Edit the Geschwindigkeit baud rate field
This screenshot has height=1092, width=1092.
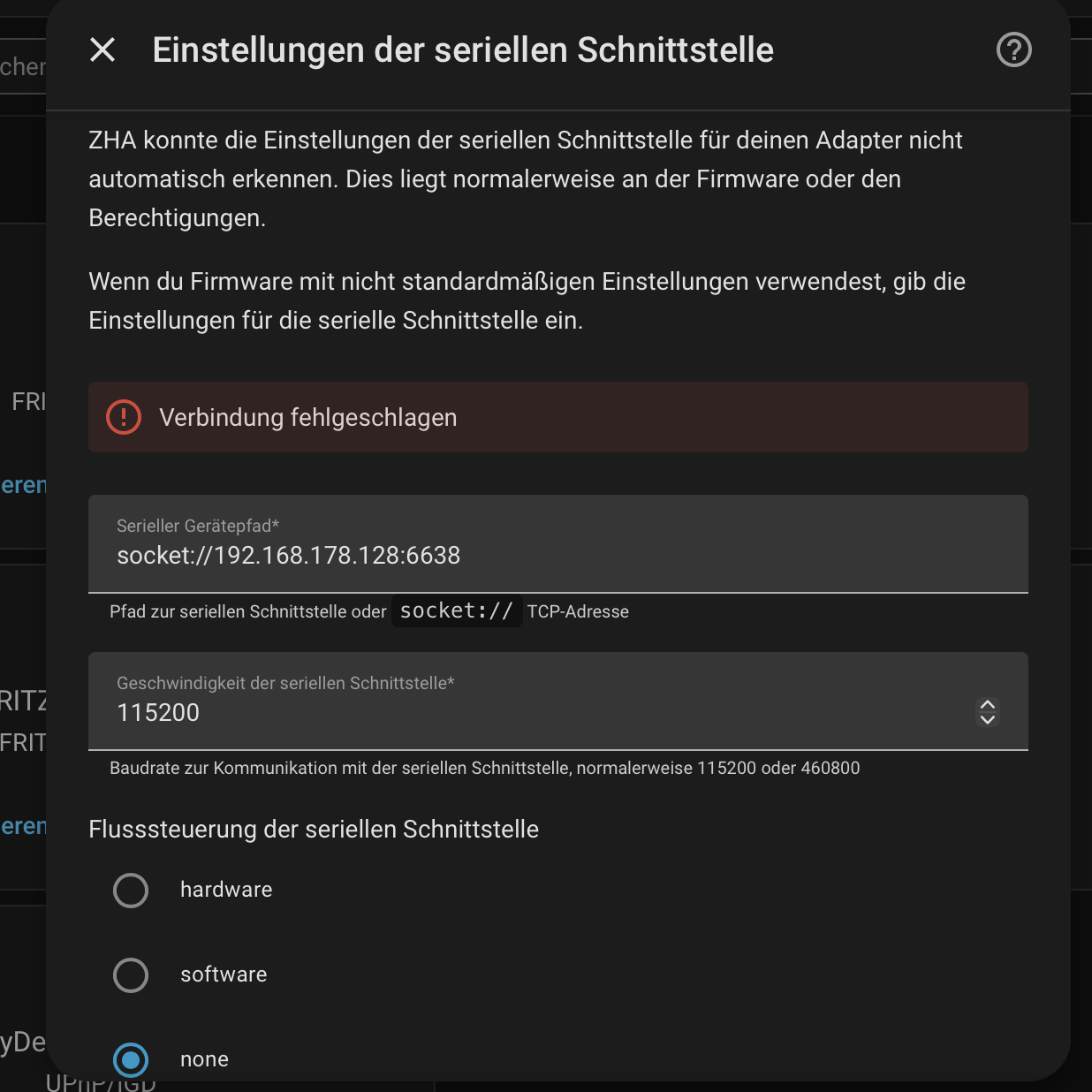pos(558,701)
